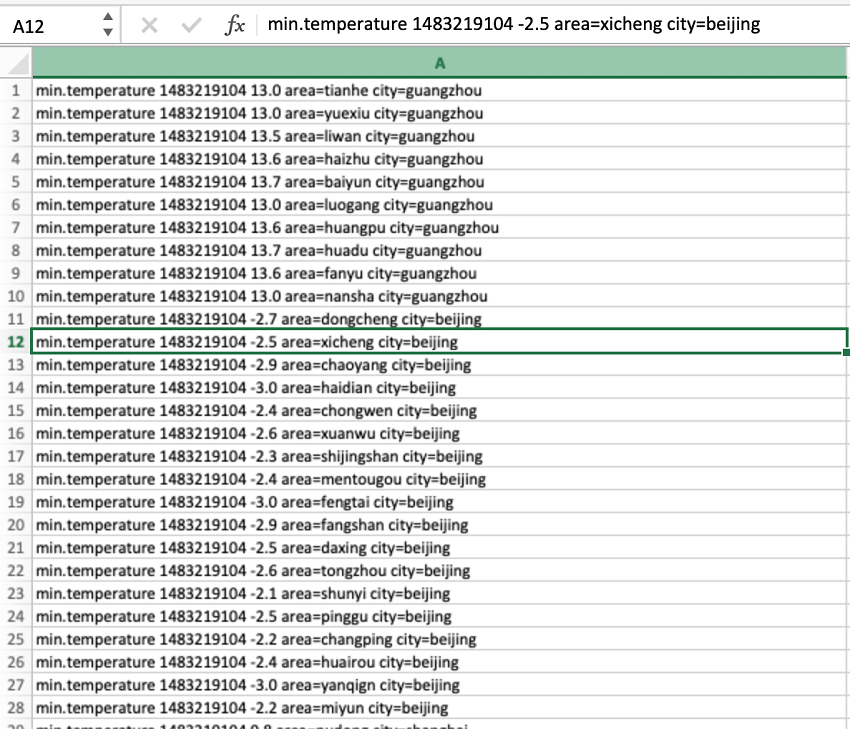This screenshot has height=729, width=850.
Task: Click the cell with area=miyun city=beijing
Action: [x=440, y=708]
